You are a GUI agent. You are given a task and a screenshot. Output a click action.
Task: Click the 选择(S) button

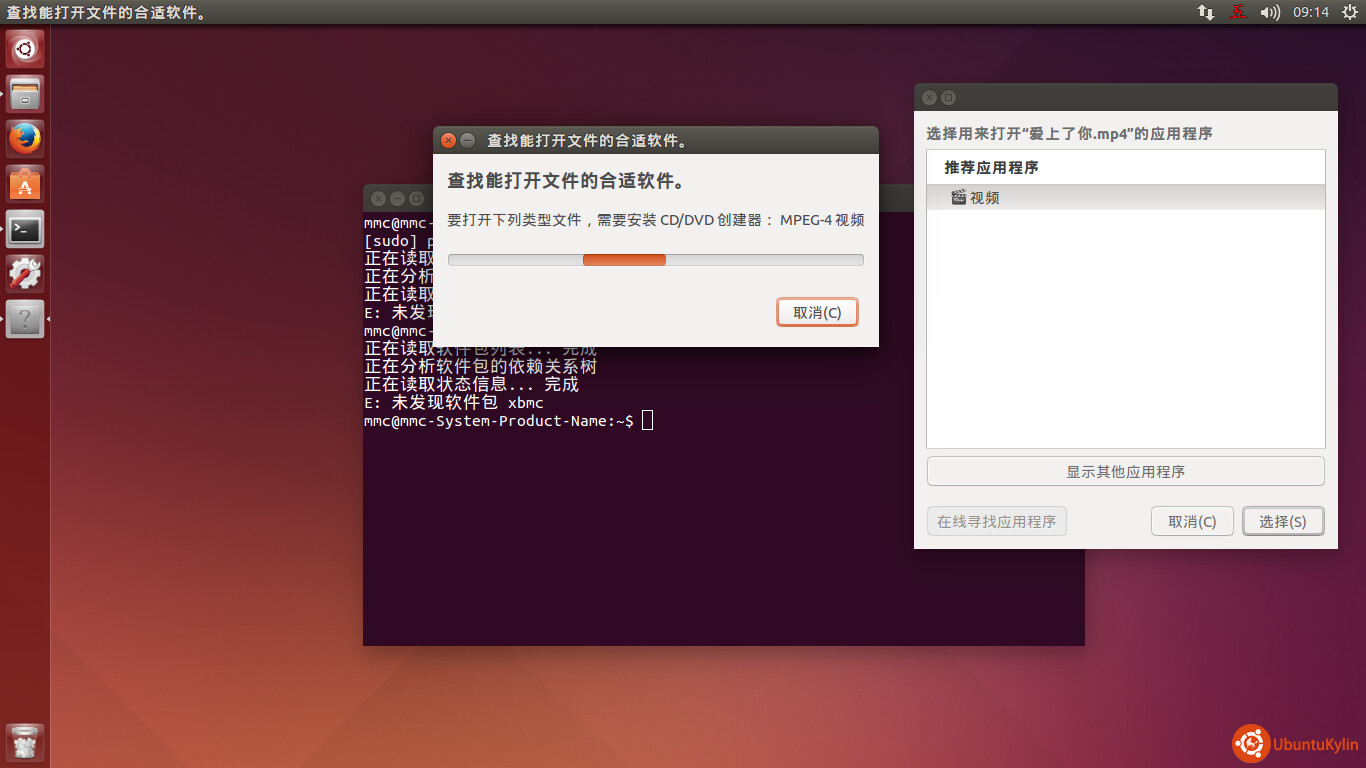(x=1282, y=521)
